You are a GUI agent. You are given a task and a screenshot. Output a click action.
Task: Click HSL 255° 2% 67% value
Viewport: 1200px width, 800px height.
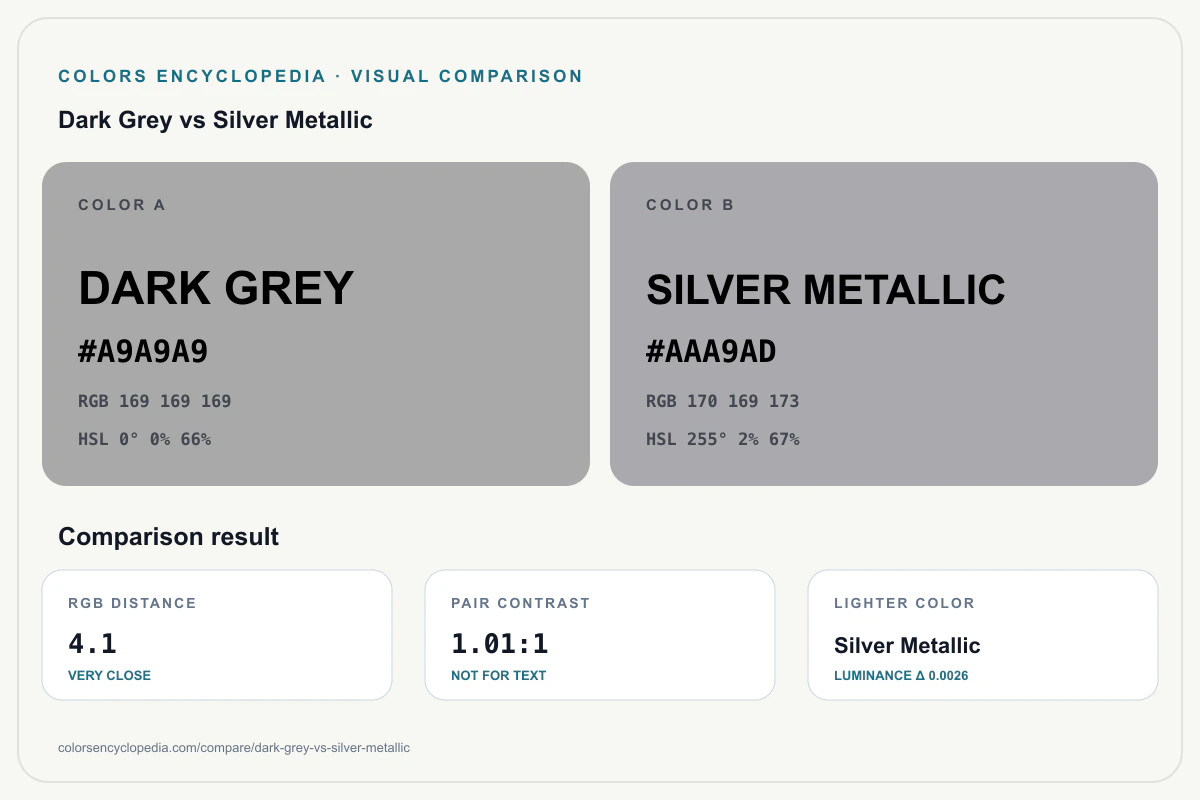click(x=723, y=439)
